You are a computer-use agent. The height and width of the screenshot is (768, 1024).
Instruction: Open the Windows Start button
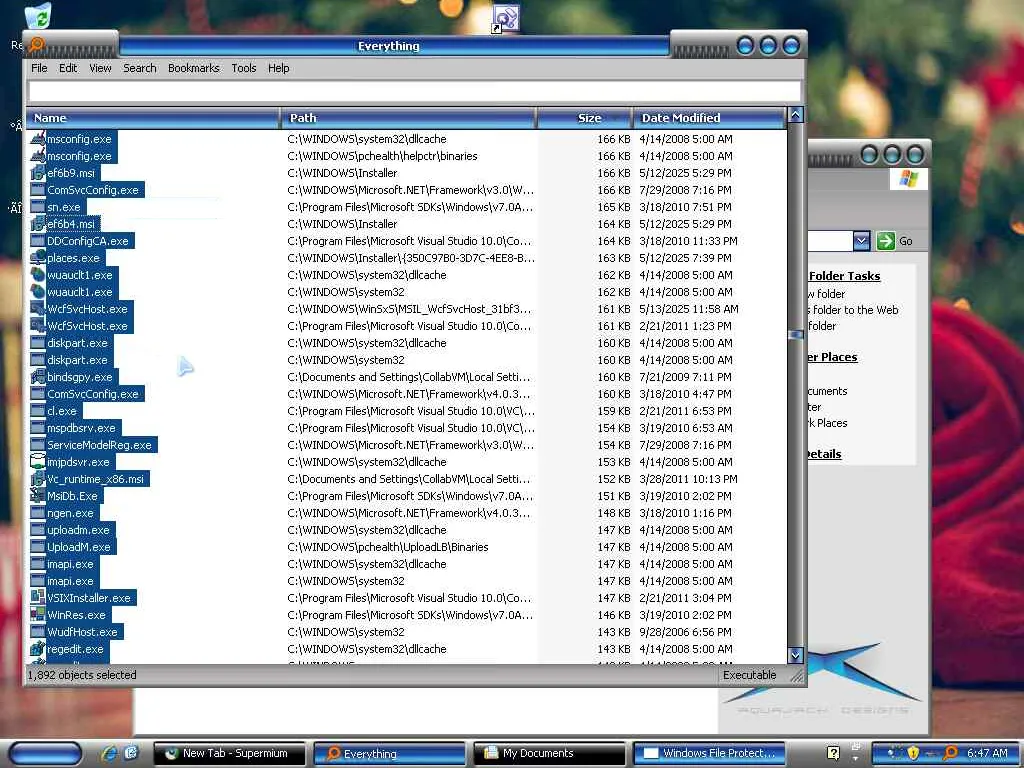45,753
